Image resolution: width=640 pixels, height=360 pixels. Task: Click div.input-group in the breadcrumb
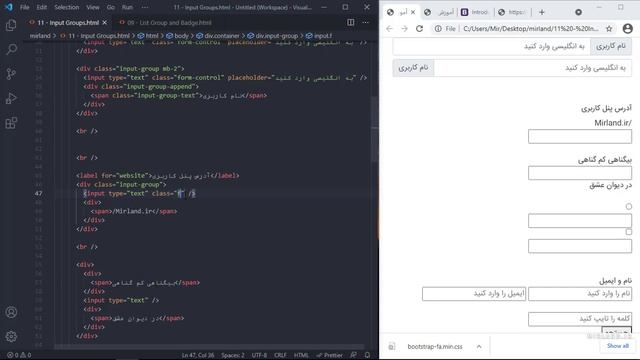[273, 36]
